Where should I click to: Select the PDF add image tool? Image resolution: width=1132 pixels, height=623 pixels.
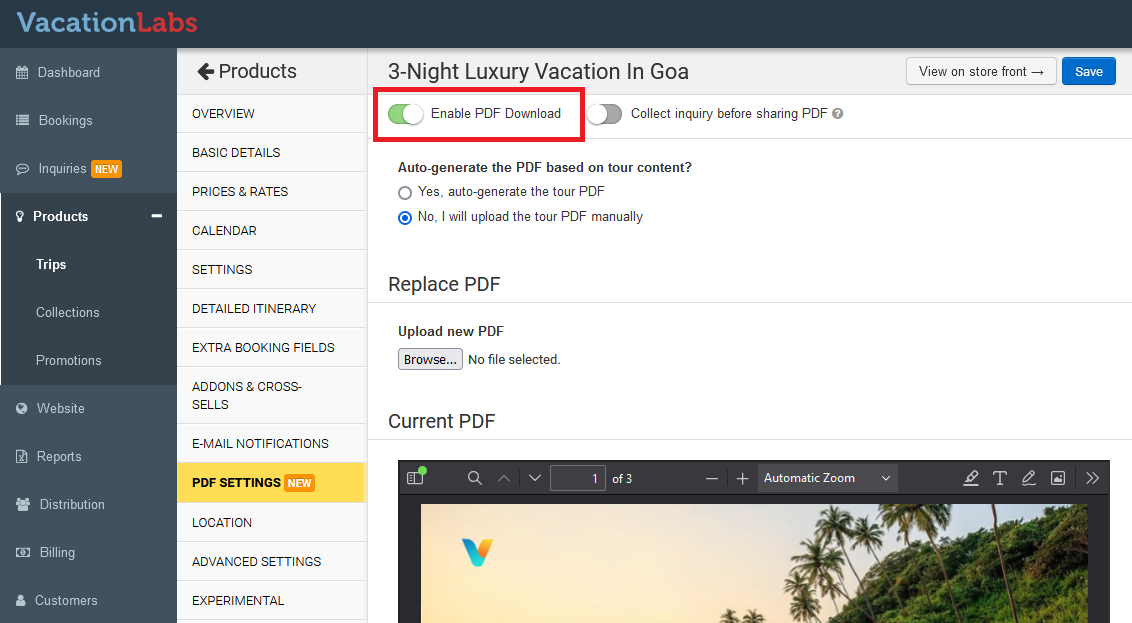pos(1058,478)
